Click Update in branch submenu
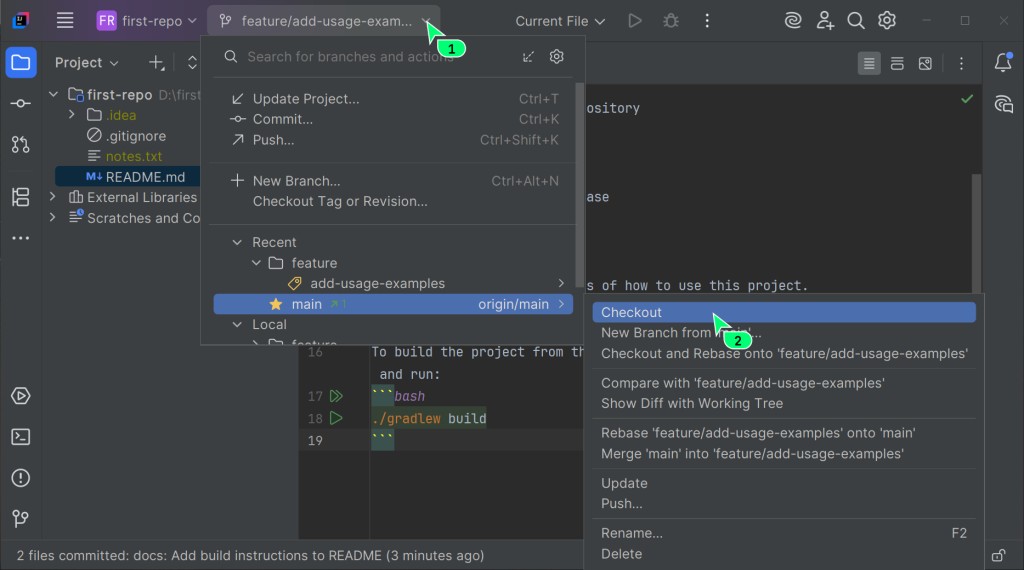Image resolution: width=1024 pixels, height=570 pixels. click(x=784, y=483)
